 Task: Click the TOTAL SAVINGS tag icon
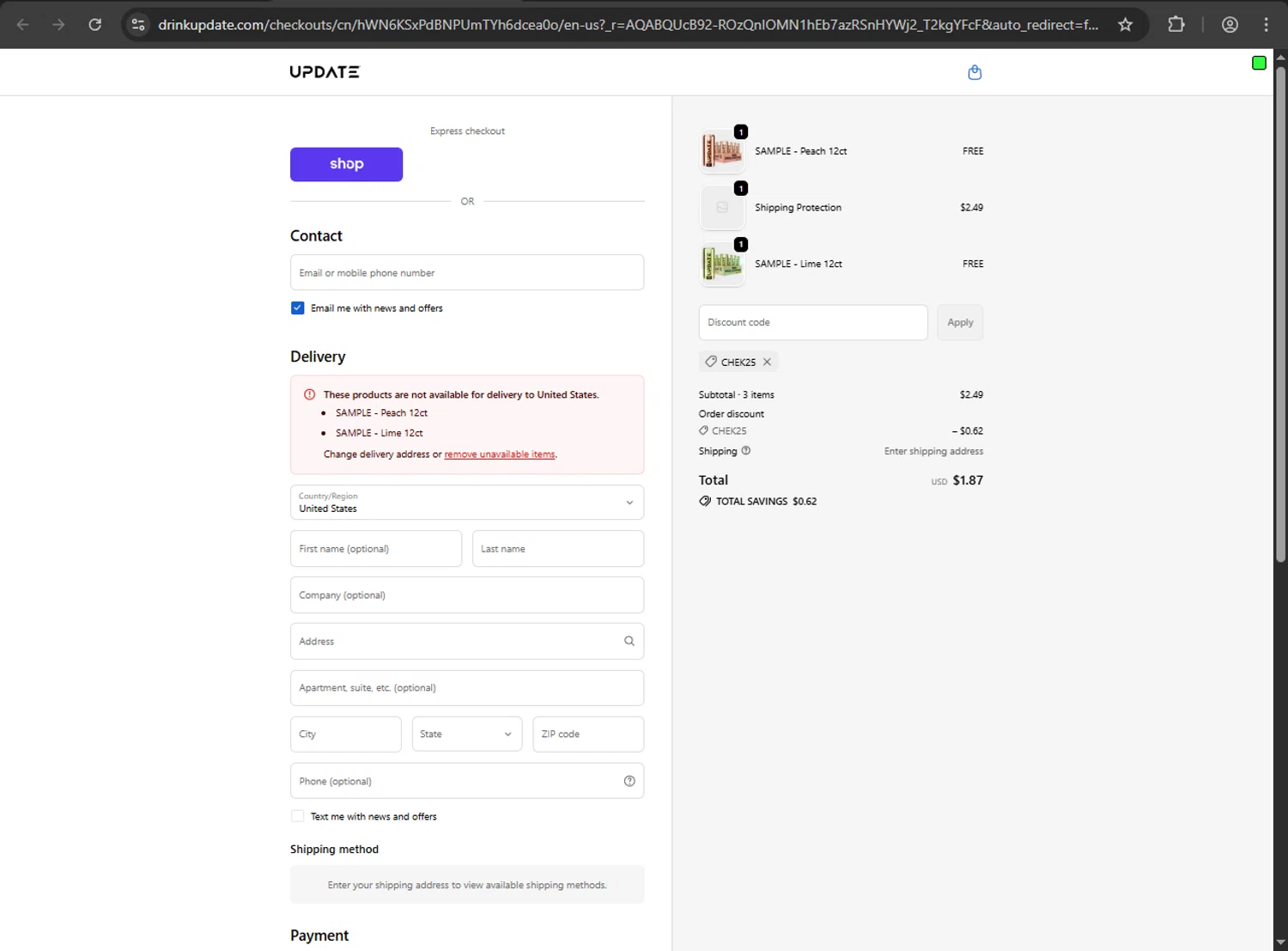pos(705,501)
